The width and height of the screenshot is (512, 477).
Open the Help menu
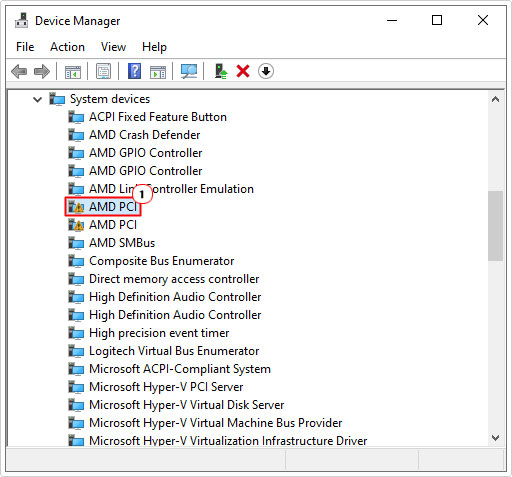click(x=154, y=47)
